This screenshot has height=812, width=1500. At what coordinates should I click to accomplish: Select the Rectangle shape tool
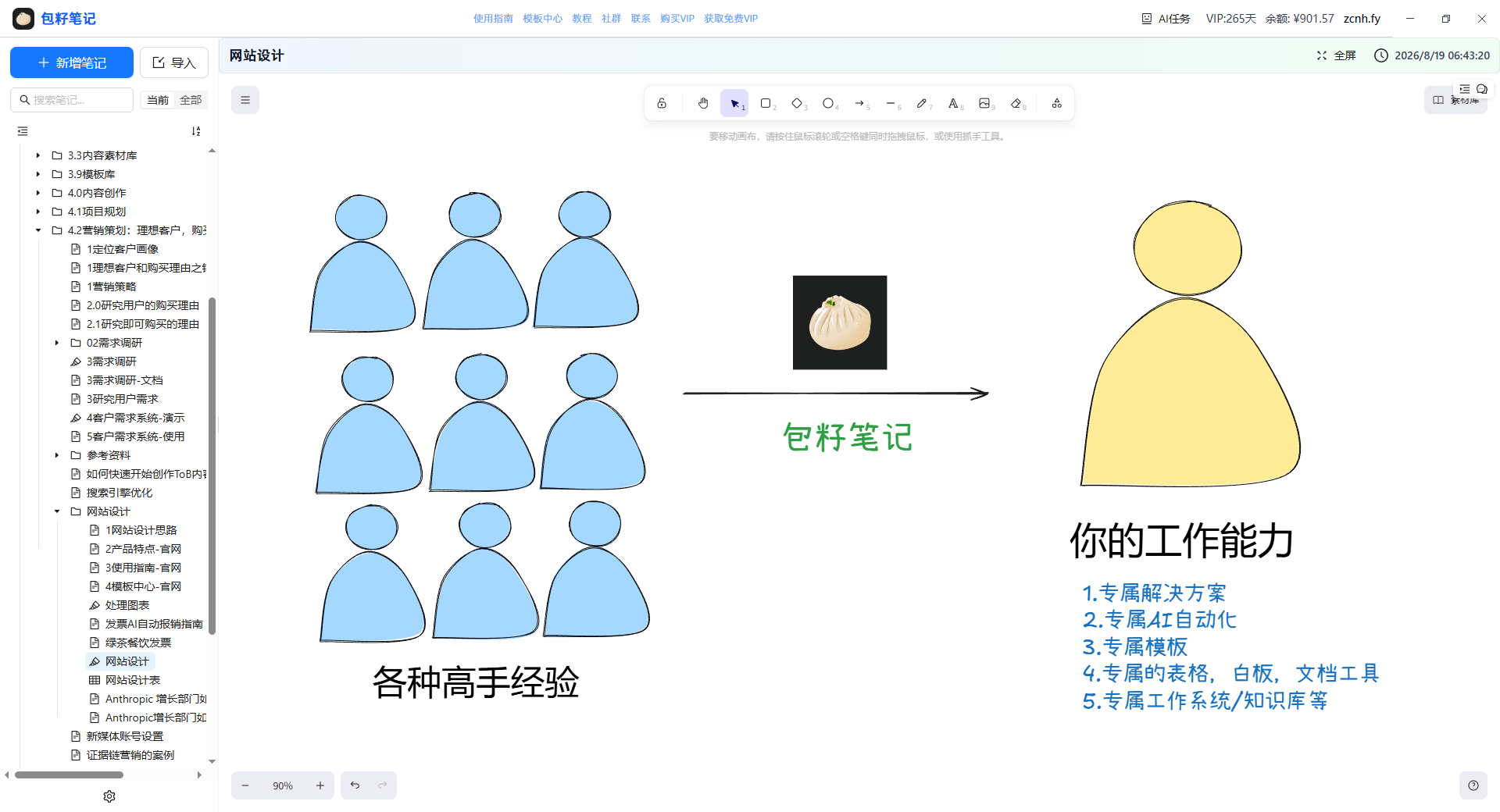click(766, 103)
